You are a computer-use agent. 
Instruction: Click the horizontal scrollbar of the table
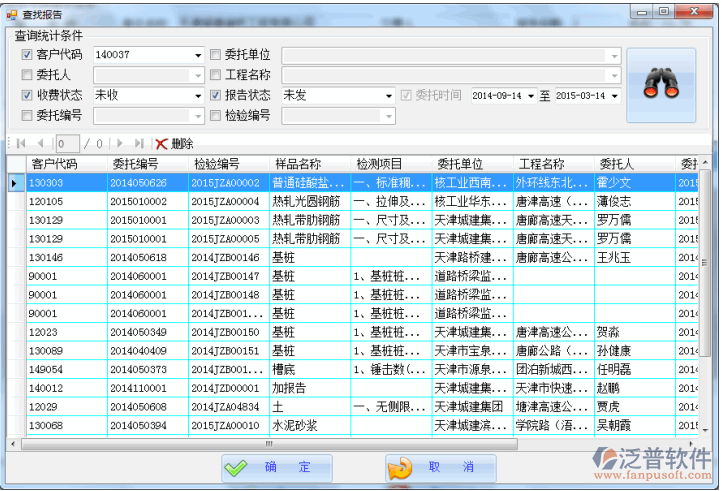[268, 444]
